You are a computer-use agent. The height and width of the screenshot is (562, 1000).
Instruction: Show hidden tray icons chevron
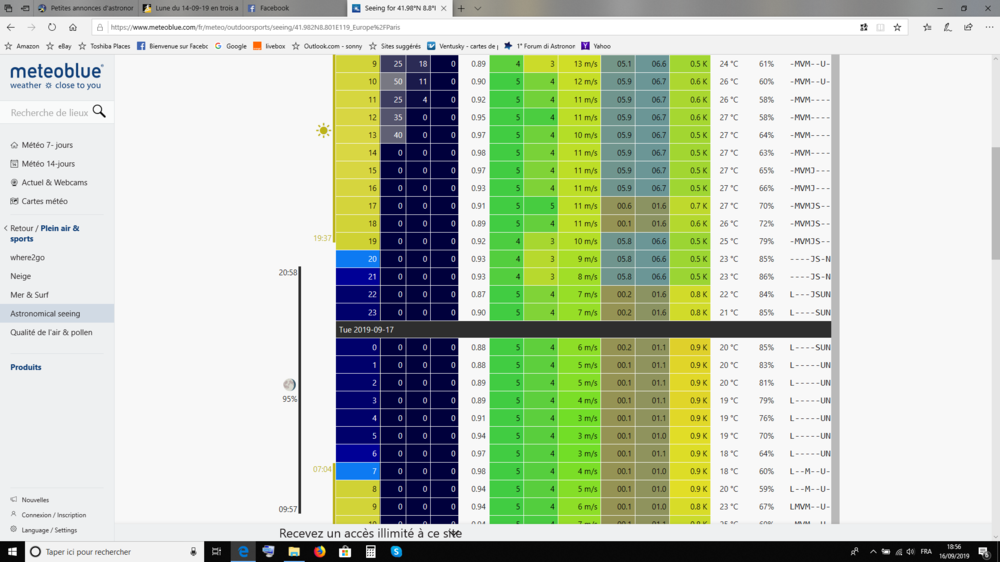[x=873, y=552]
